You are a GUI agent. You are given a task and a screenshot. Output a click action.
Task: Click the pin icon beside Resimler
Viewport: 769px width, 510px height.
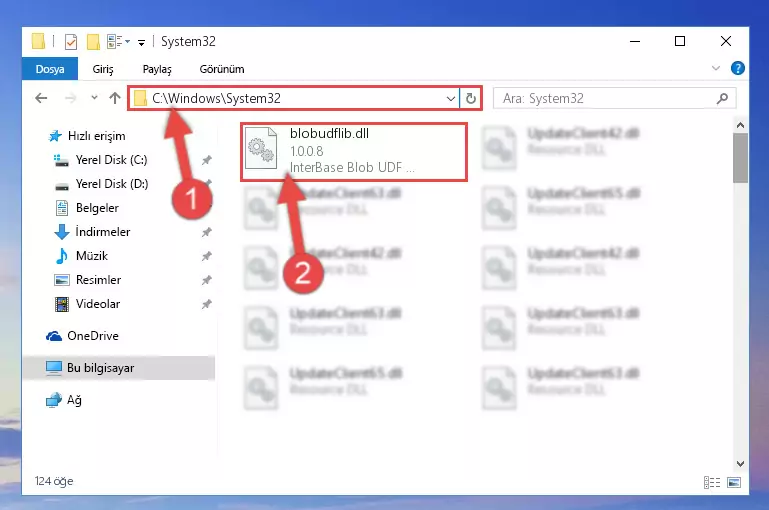(206, 280)
